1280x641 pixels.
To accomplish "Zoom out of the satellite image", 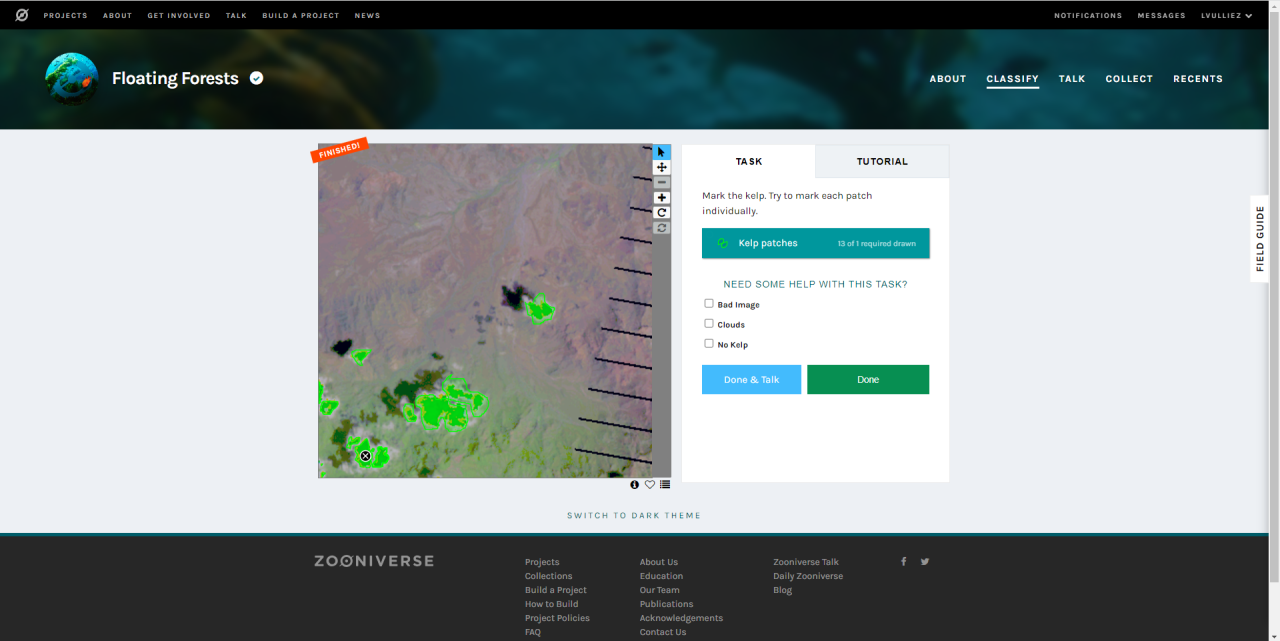I will tap(661, 182).
